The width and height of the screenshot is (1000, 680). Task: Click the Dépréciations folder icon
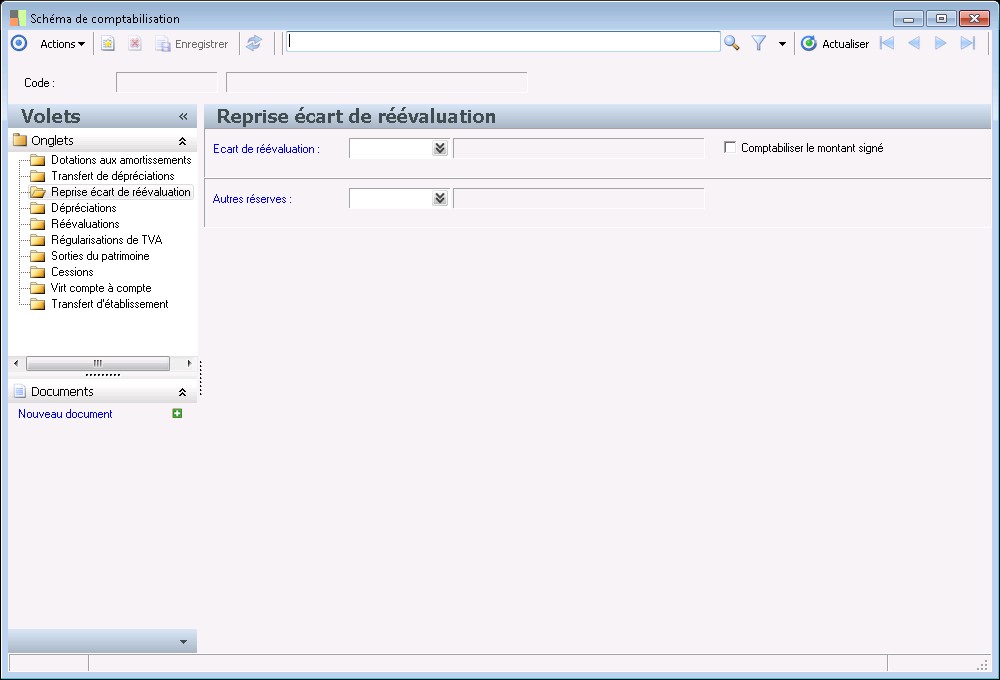[38, 208]
